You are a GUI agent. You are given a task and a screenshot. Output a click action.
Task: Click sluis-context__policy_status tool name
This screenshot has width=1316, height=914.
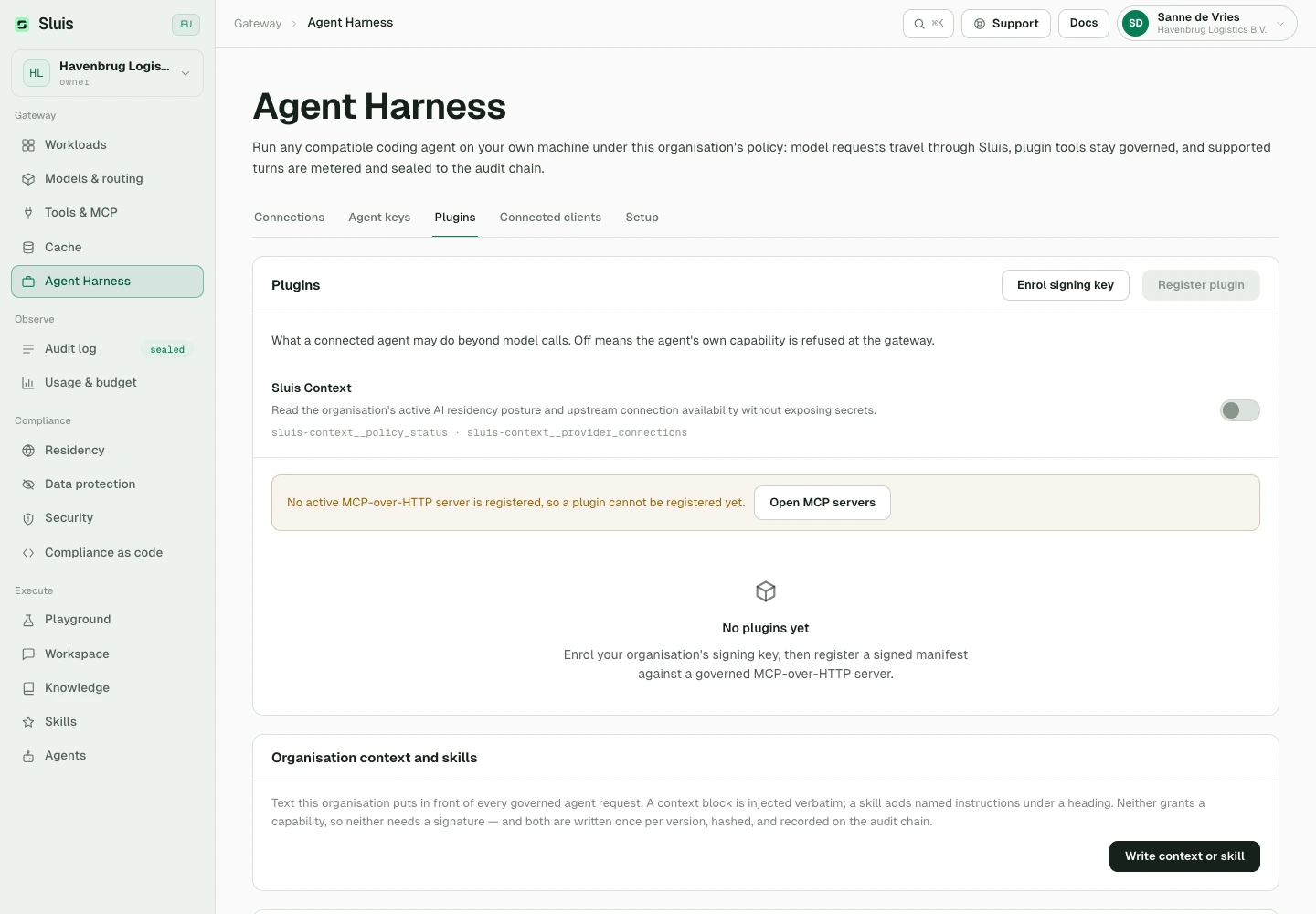[x=359, y=433]
